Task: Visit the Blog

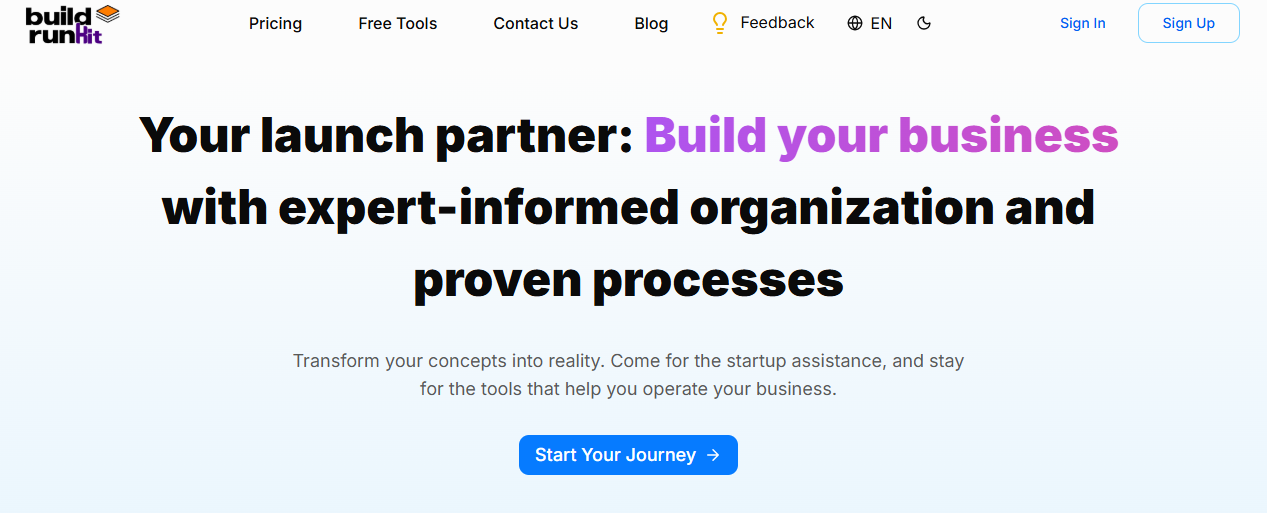Action: tap(651, 23)
